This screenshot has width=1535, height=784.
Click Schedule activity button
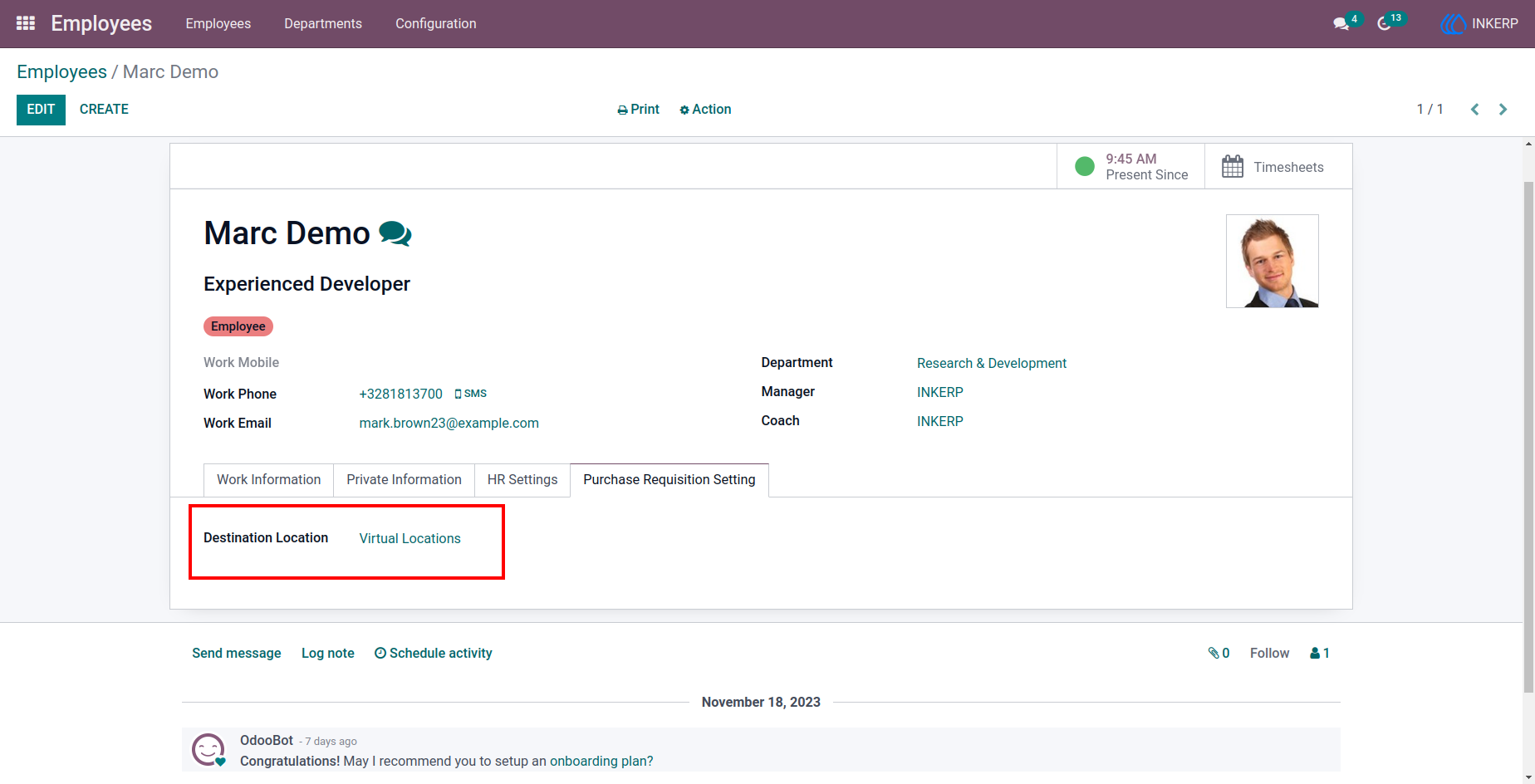tap(434, 654)
